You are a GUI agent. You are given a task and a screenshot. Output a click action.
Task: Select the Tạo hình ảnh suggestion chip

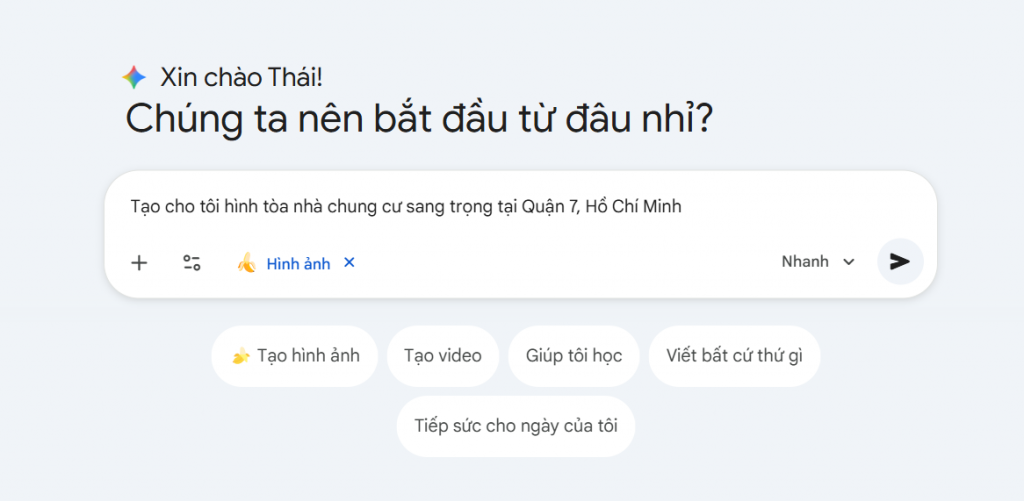[x=294, y=356]
